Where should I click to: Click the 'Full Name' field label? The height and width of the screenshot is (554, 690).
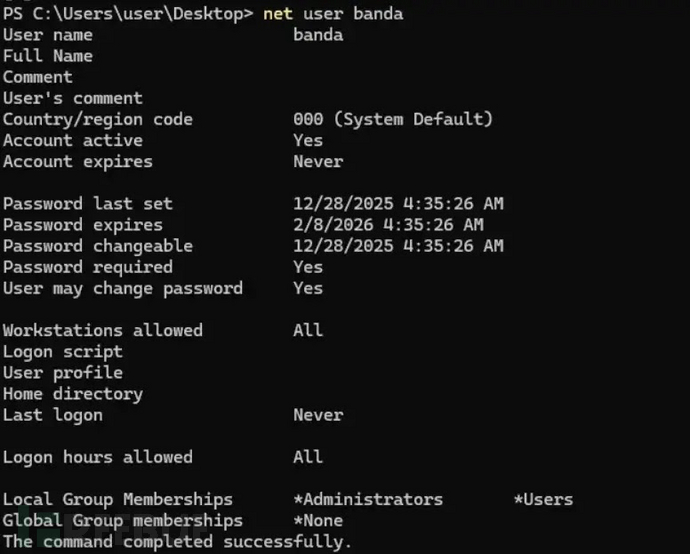[47, 56]
